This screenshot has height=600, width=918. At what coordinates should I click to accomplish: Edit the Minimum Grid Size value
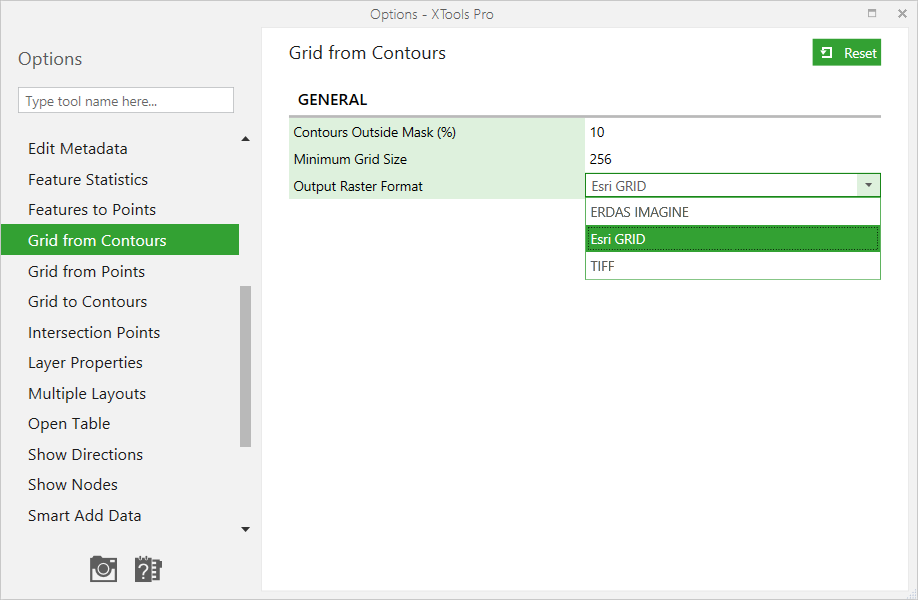(732, 159)
